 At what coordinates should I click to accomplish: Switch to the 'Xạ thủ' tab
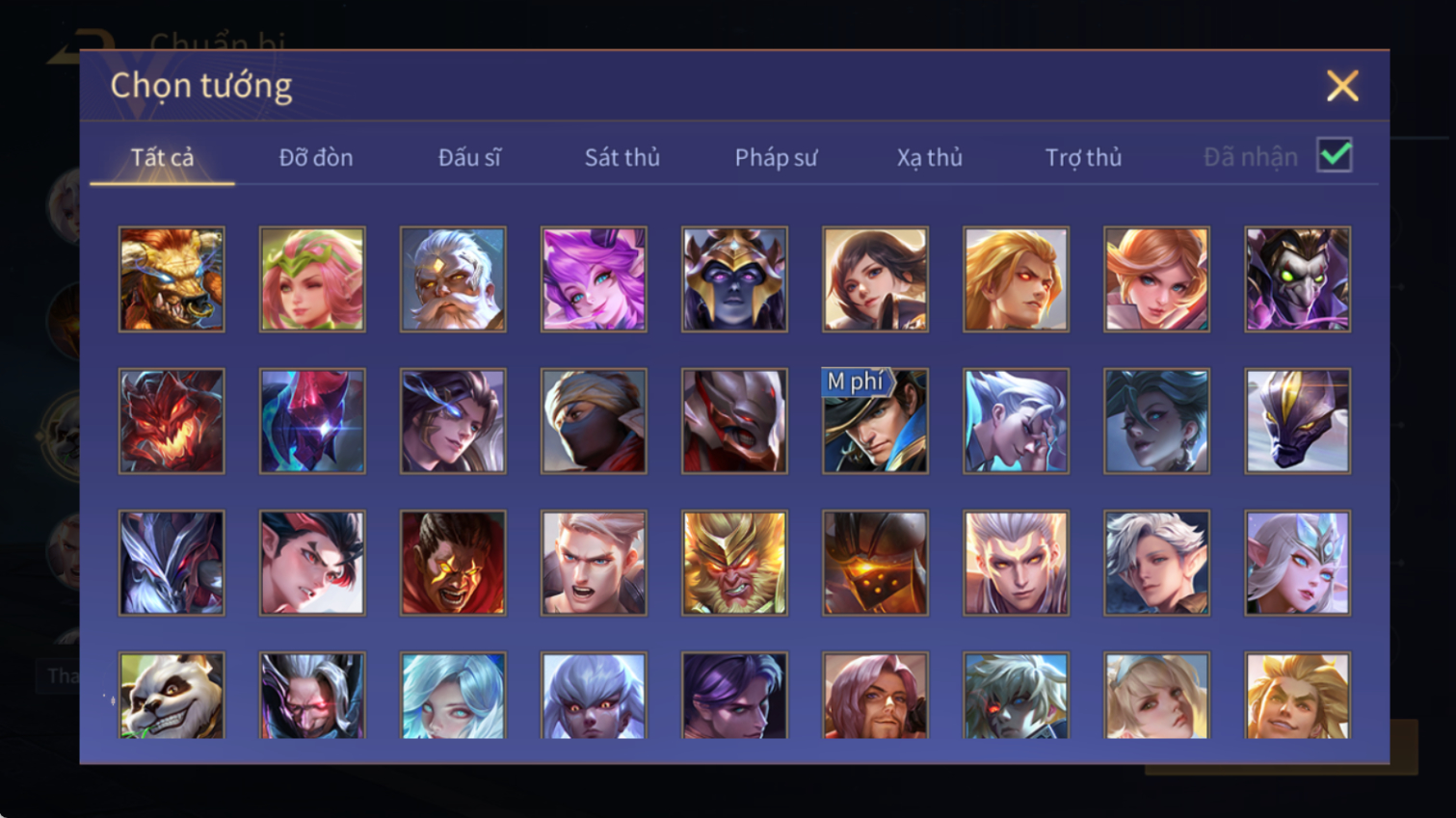coord(930,157)
